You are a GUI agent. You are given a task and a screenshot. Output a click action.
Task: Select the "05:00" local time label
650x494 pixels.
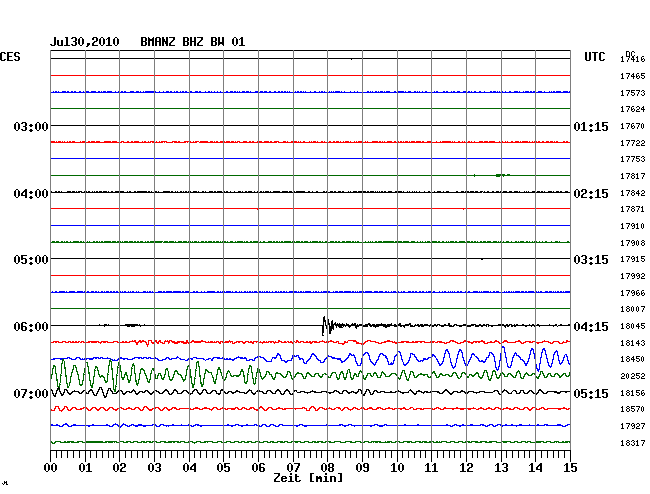[x=31, y=260]
